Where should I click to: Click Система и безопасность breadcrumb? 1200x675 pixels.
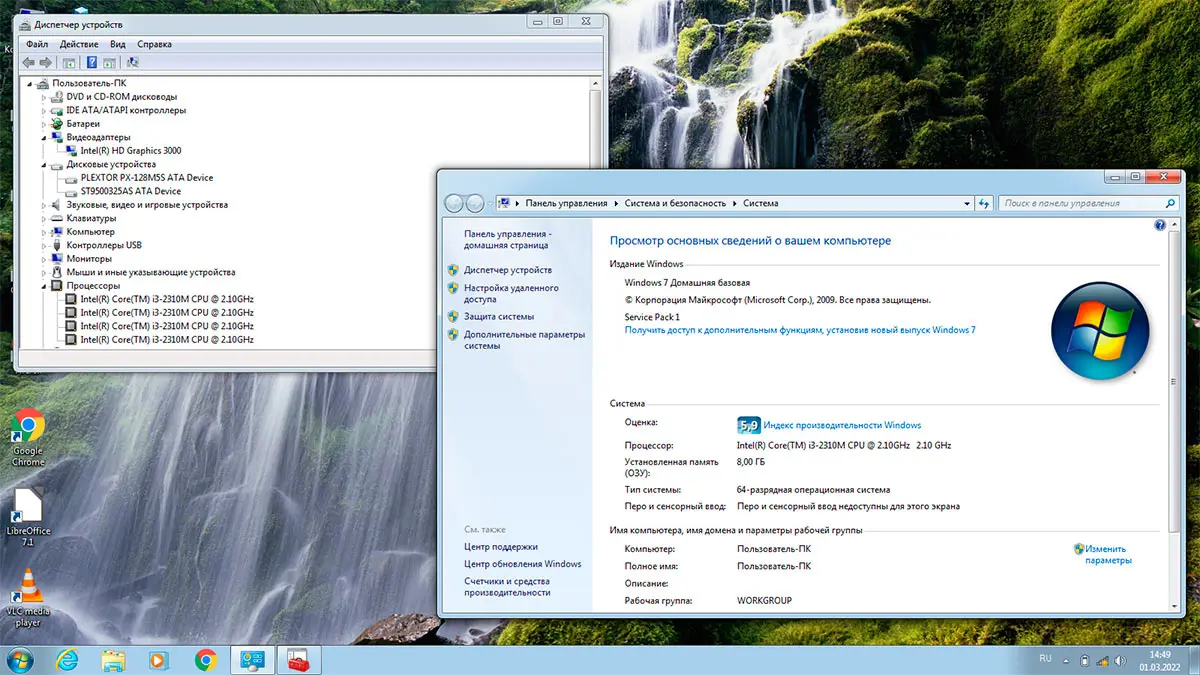[x=675, y=203]
